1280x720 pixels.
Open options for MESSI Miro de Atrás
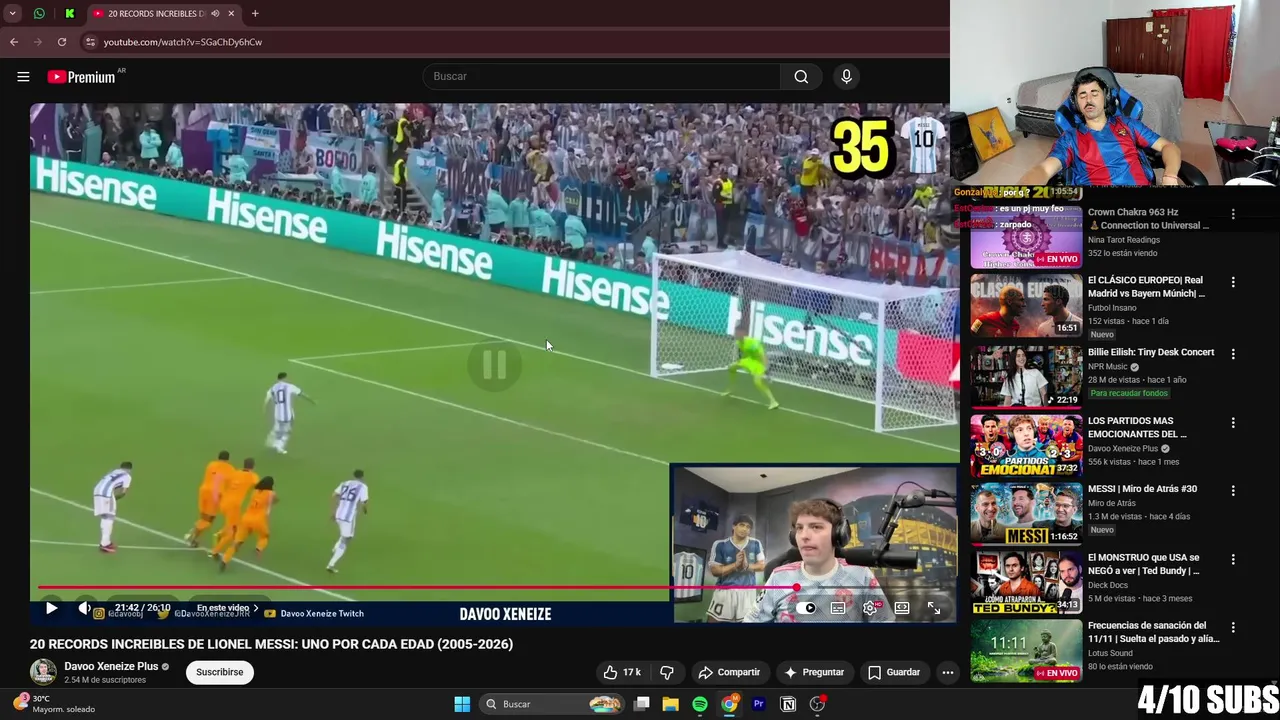point(1233,491)
